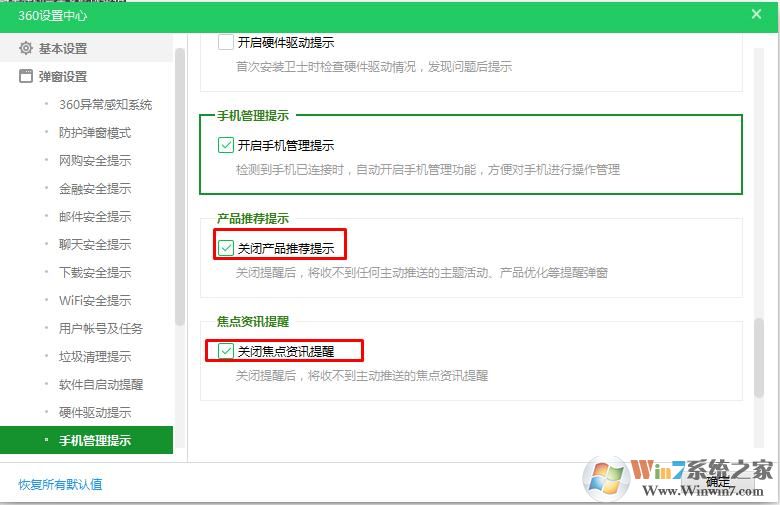The image size is (780, 505).
Task: Select 硬件驱动提示 in sidebar
Action: click(95, 412)
